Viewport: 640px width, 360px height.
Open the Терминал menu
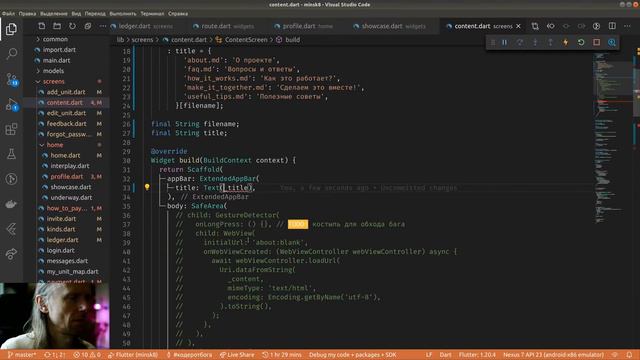(x=152, y=13)
